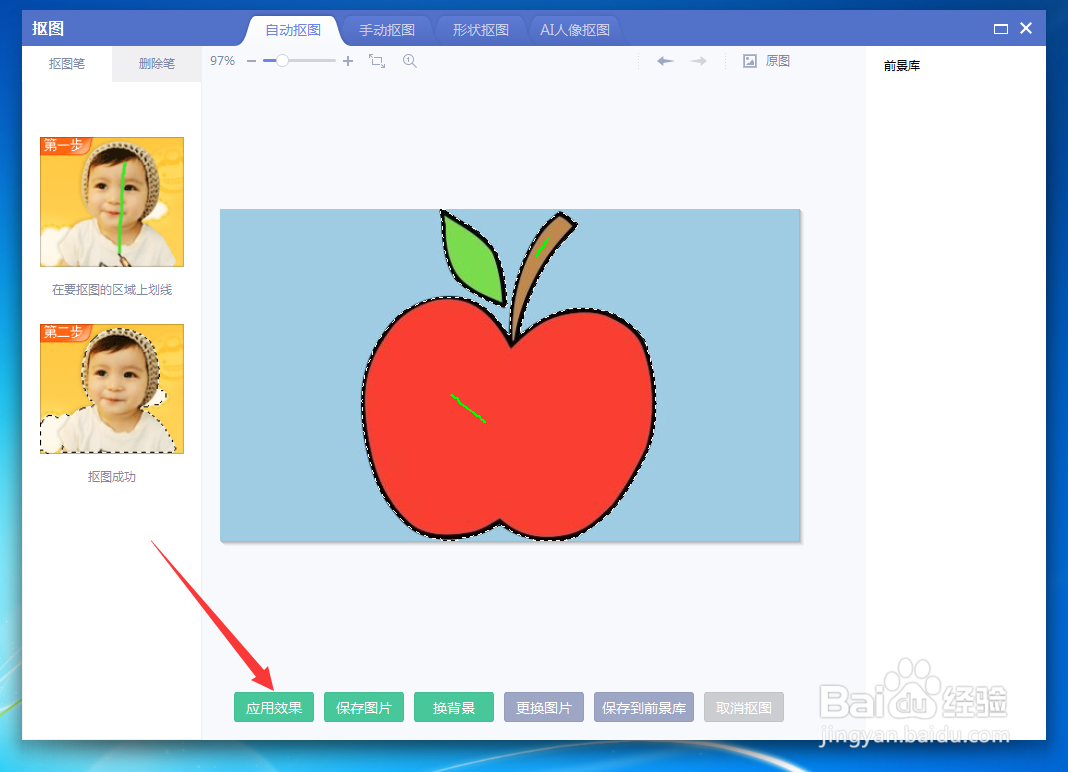Click the undo left arrow
Image resolution: width=1068 pixels, height=772 pixels.
tap(665, 61)
